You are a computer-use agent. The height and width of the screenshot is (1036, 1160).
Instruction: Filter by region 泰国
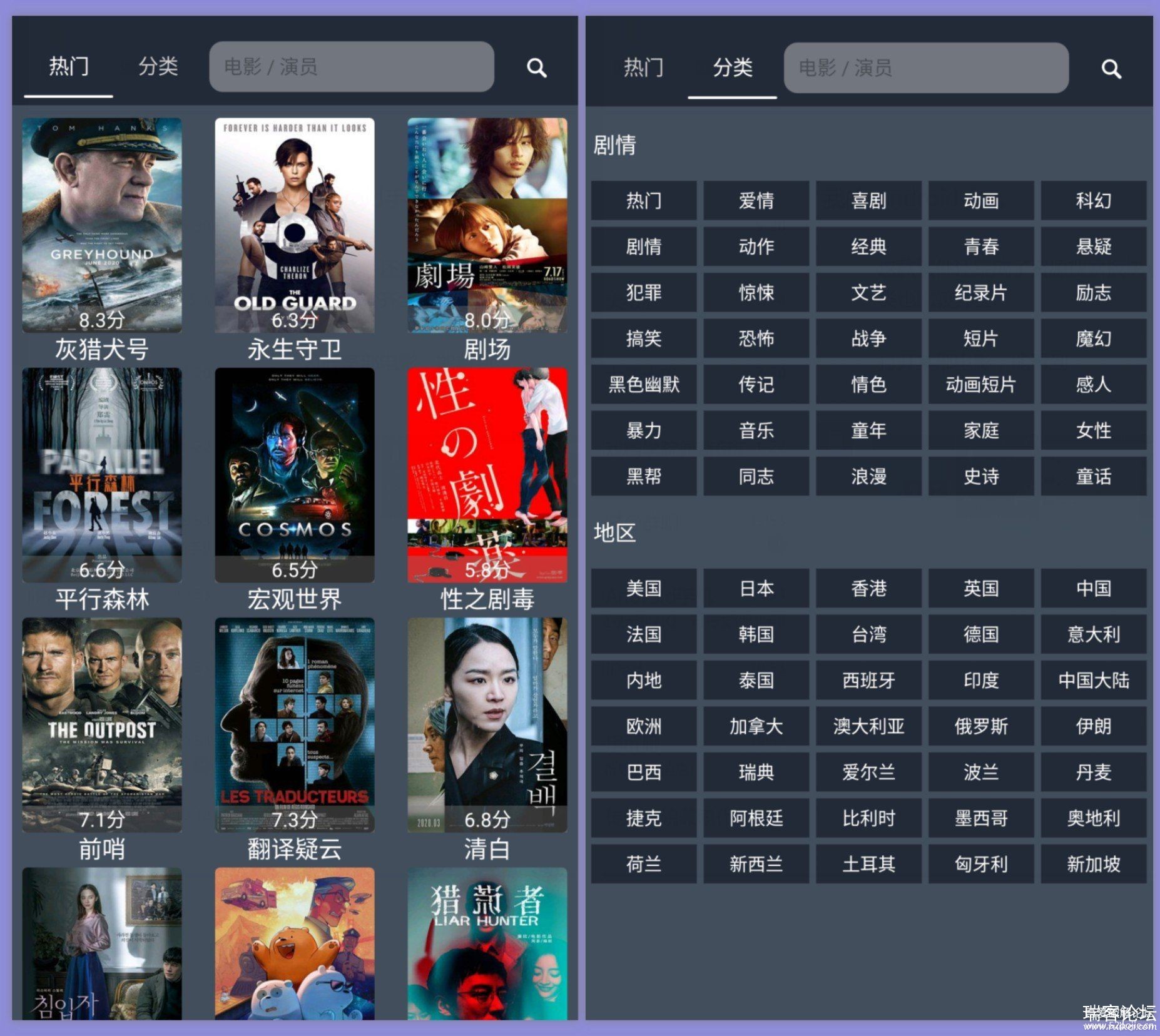click(x=756, y=680)
